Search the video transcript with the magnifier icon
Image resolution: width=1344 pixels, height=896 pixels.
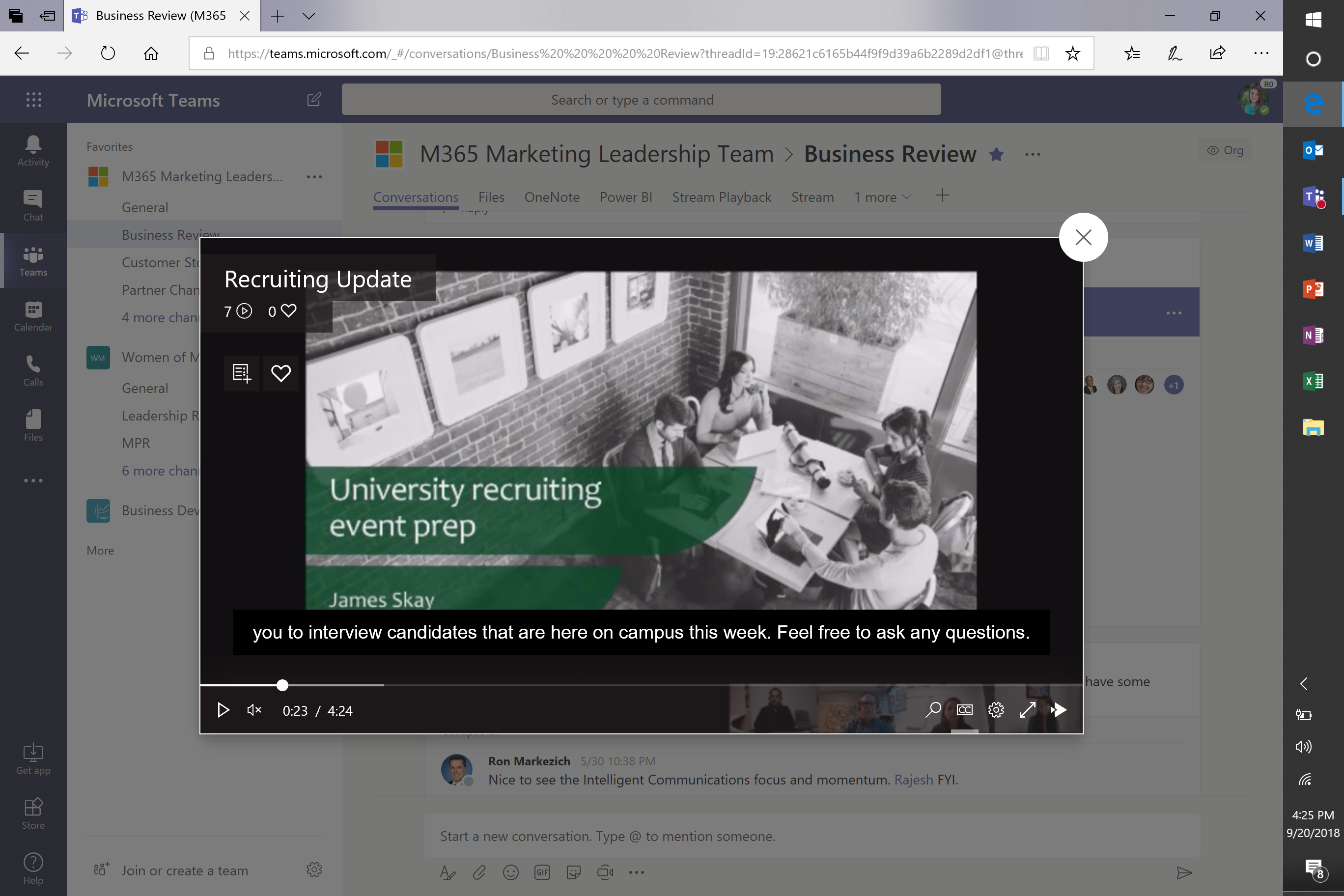pos(933,710)
